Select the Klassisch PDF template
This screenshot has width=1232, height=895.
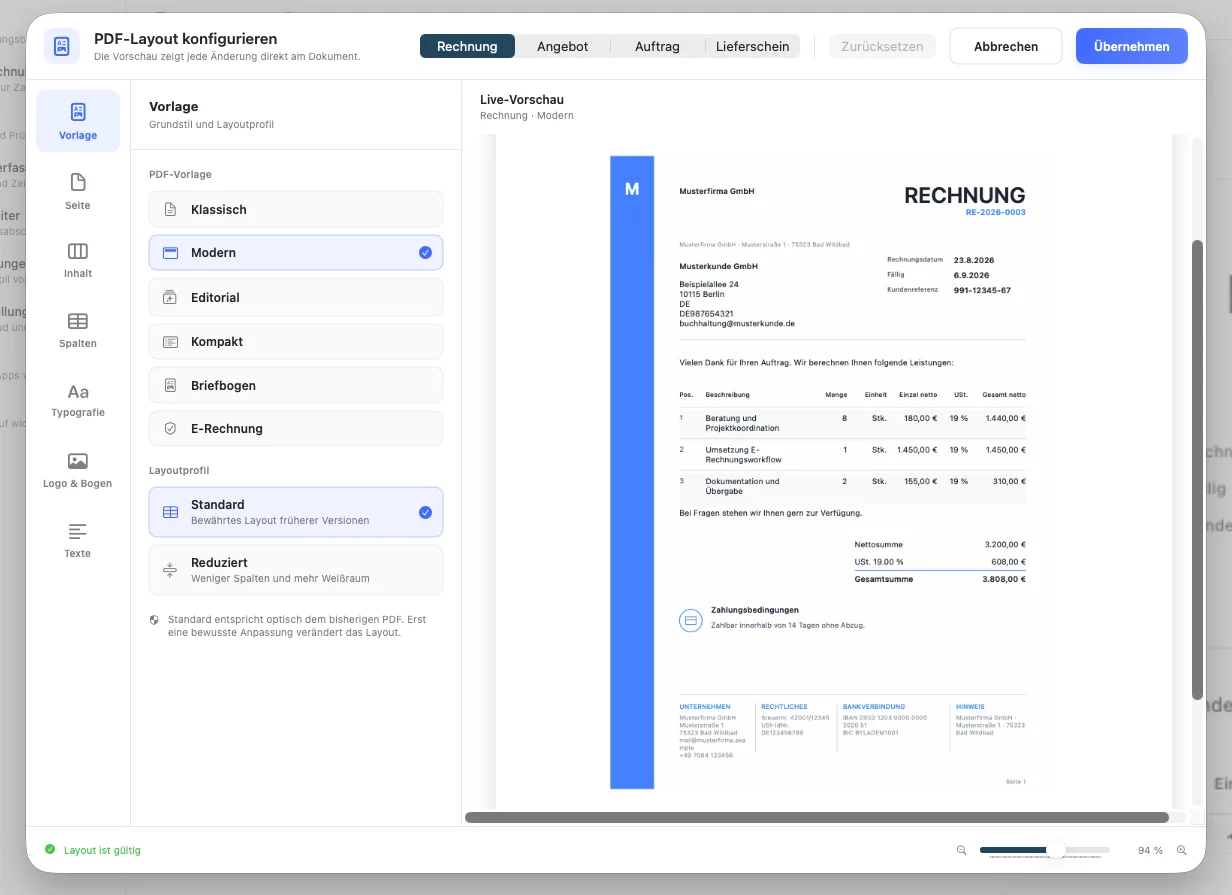[x=296, y=210]
